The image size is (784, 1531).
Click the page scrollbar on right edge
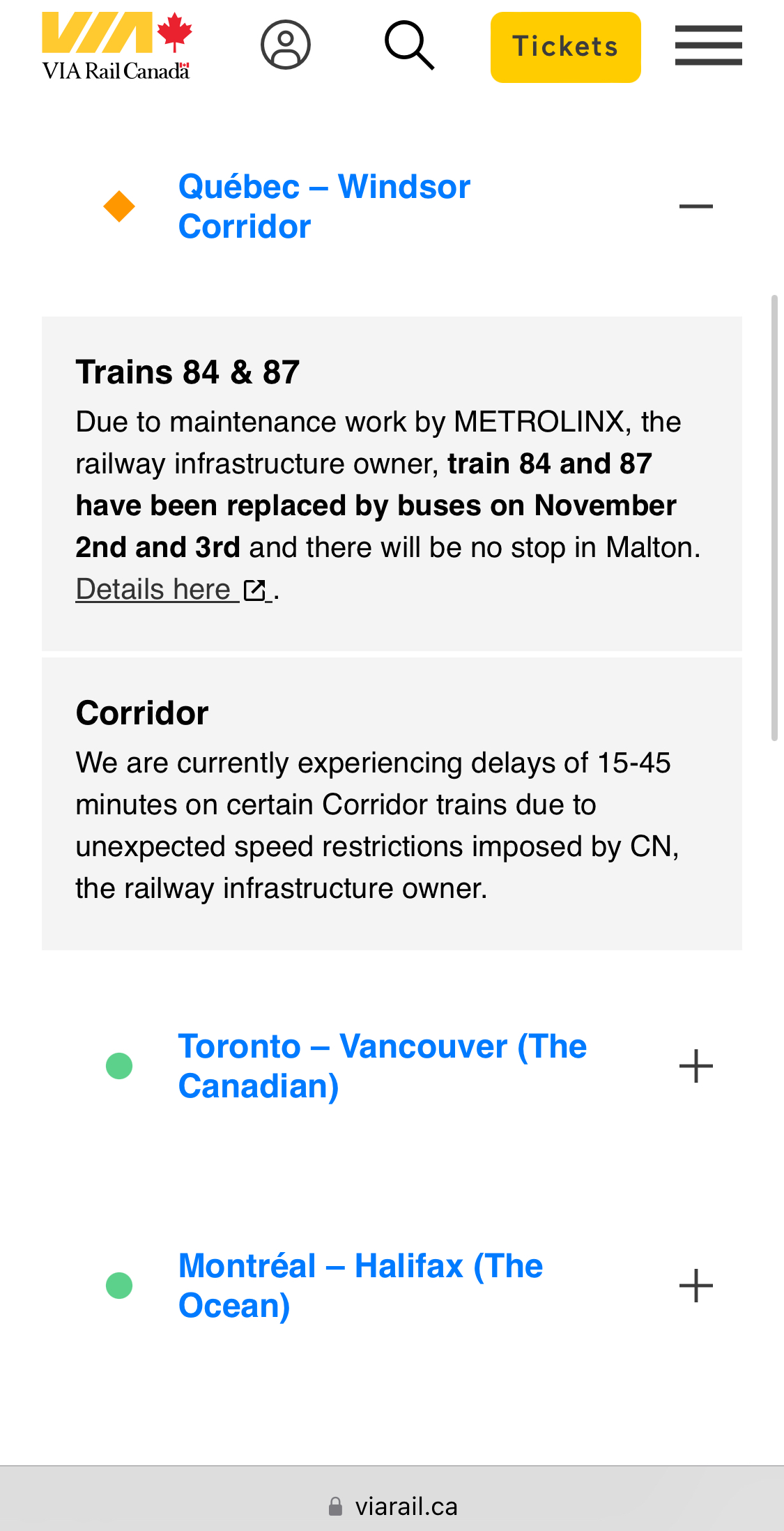pos(774,517)
